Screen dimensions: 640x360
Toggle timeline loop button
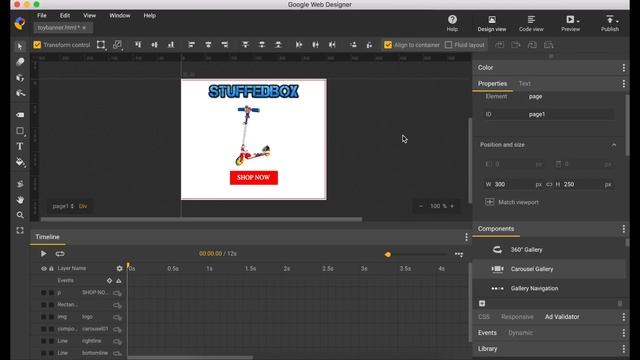tap(60, 254)
